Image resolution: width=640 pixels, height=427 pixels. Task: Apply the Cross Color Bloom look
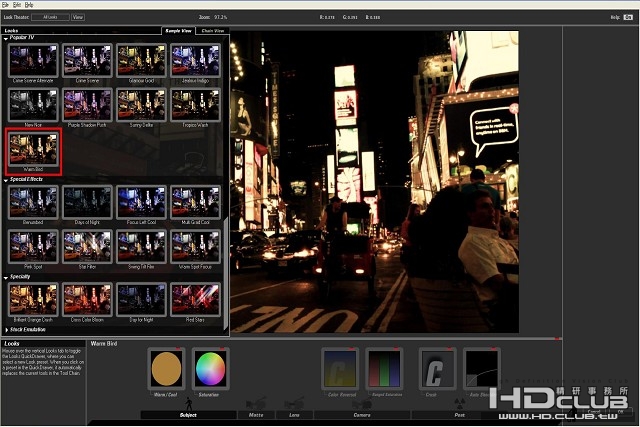point(87,300)
